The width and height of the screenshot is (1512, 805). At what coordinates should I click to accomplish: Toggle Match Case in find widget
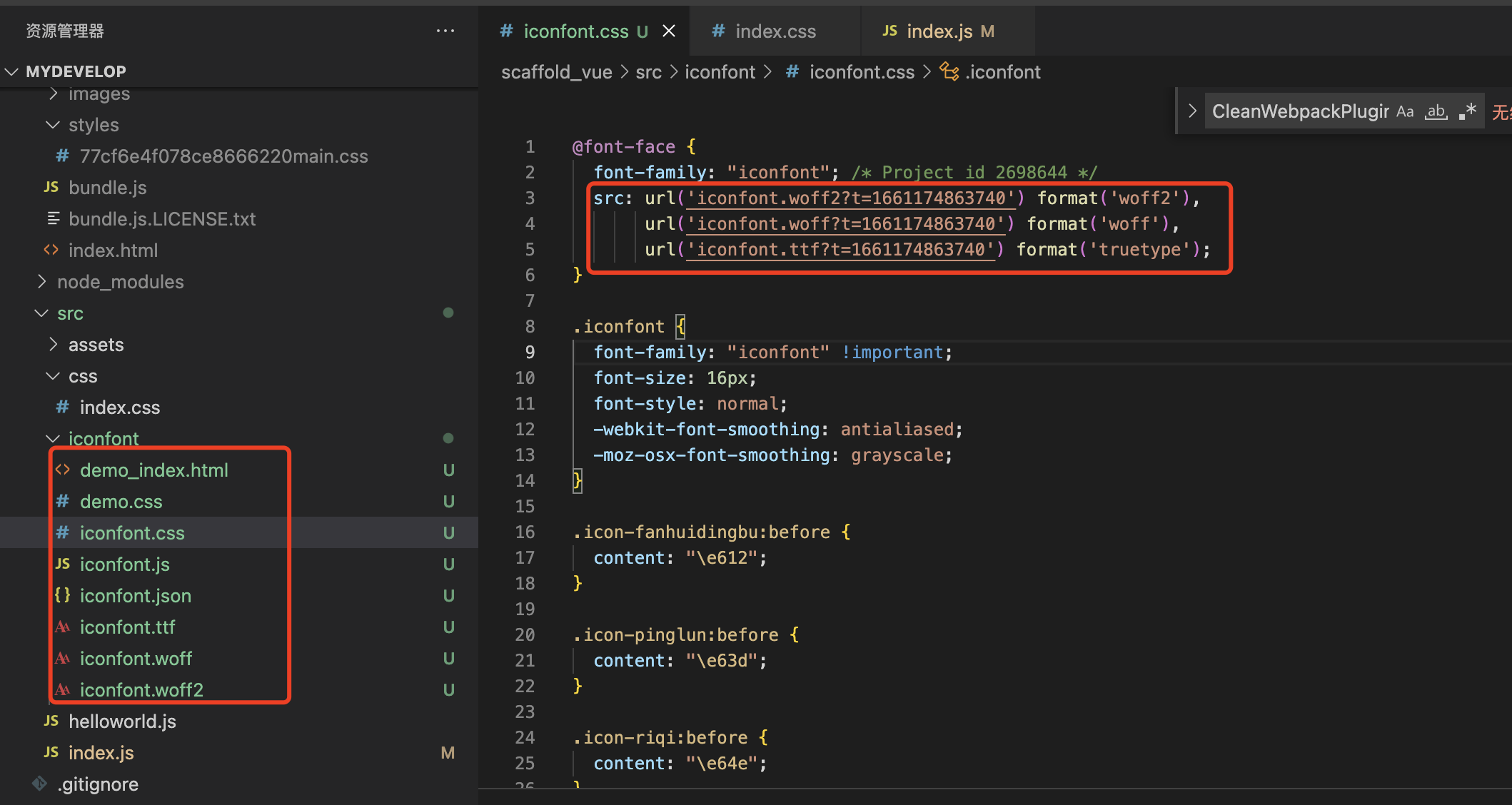click(x=1404, y=111)
